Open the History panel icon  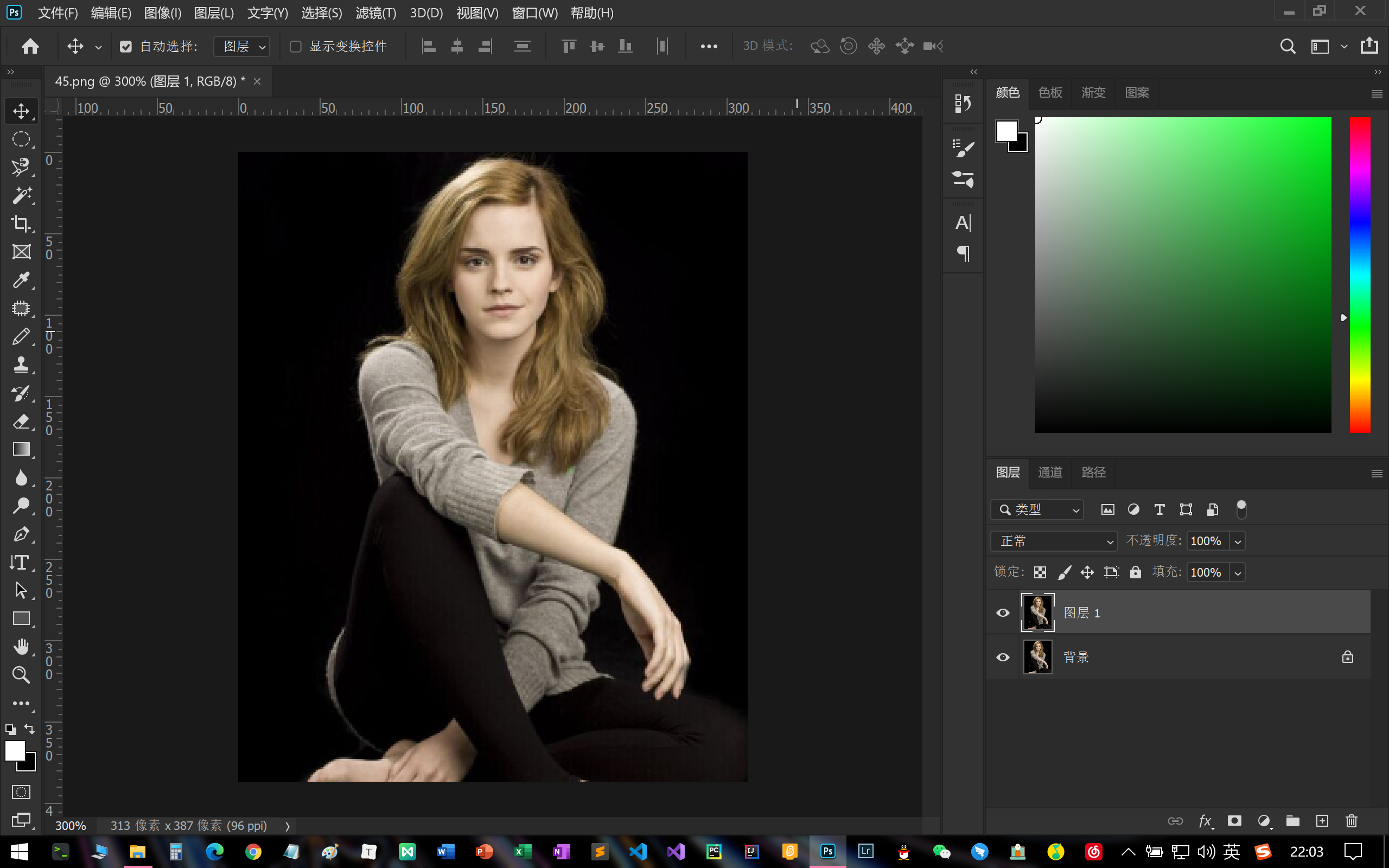963,103
